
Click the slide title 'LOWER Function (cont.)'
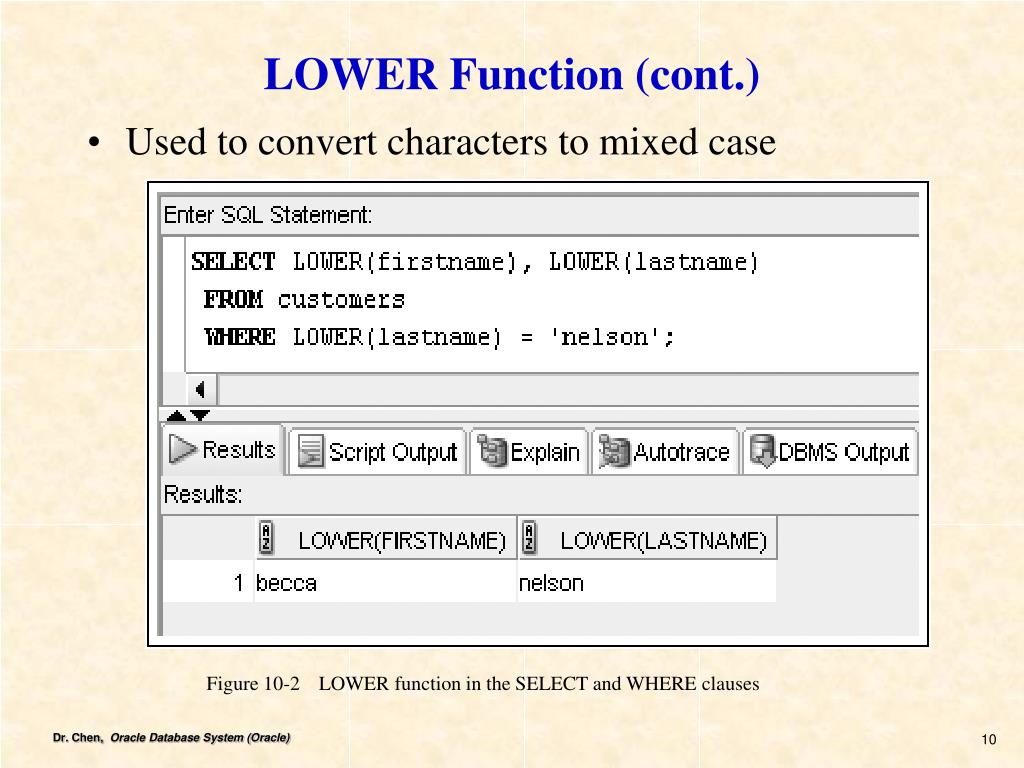pyautogui.click(x=511, y=74)
